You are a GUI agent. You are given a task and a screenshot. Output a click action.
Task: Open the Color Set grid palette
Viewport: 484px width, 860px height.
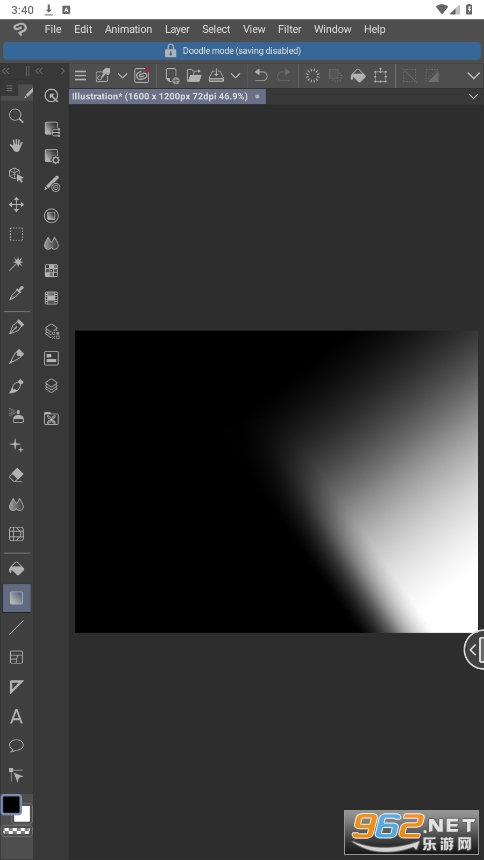[x=52, y=270]
